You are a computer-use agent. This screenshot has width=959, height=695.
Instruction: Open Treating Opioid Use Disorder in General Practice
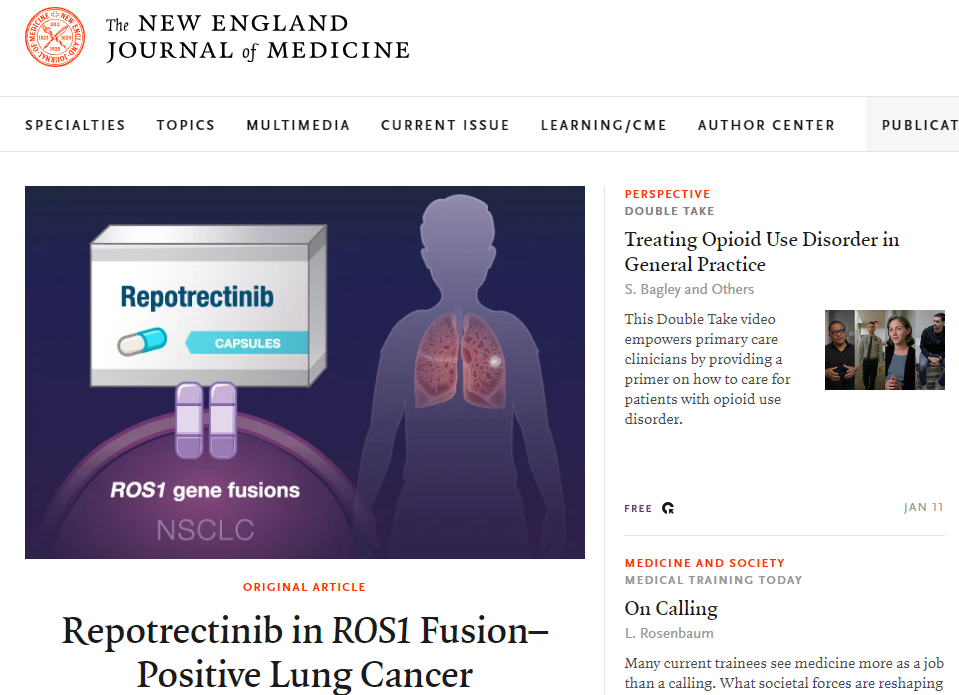point(761,251)
